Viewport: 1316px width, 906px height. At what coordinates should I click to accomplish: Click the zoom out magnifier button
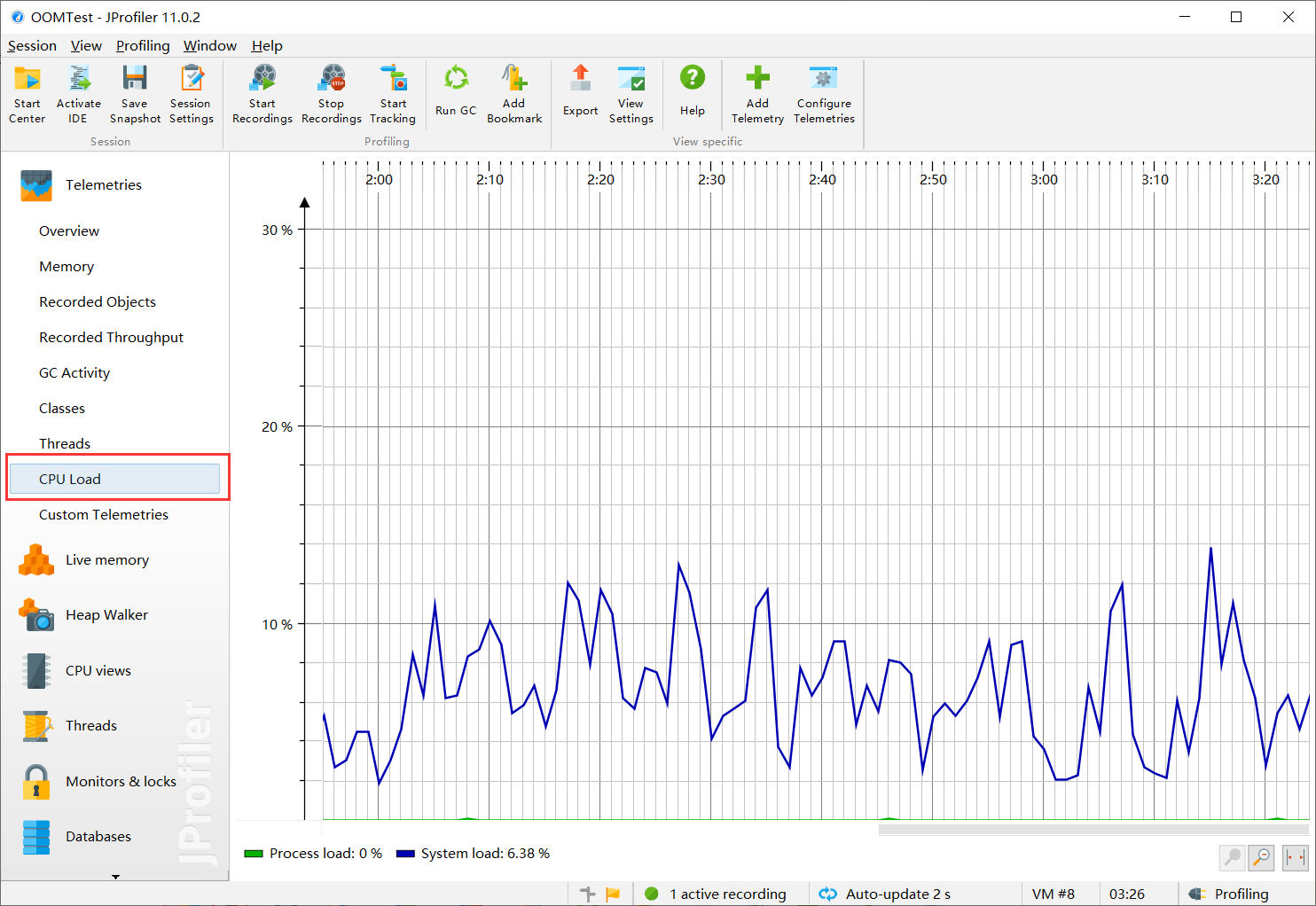[x=1261, y=857]
